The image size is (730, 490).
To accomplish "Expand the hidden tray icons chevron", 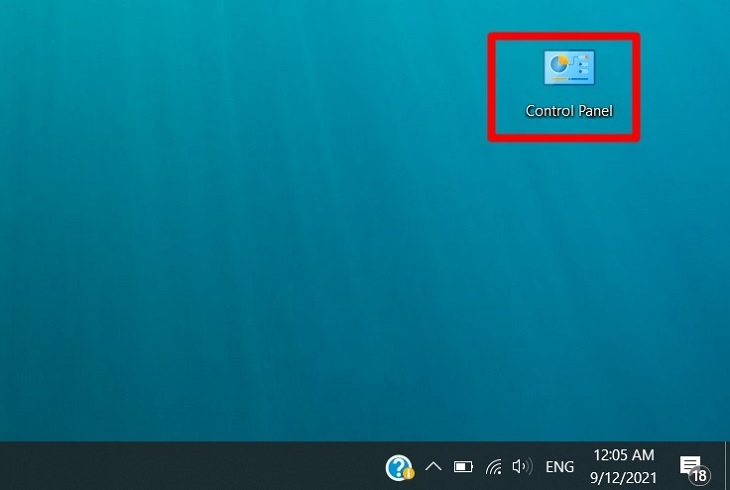I will click(433, 466).
